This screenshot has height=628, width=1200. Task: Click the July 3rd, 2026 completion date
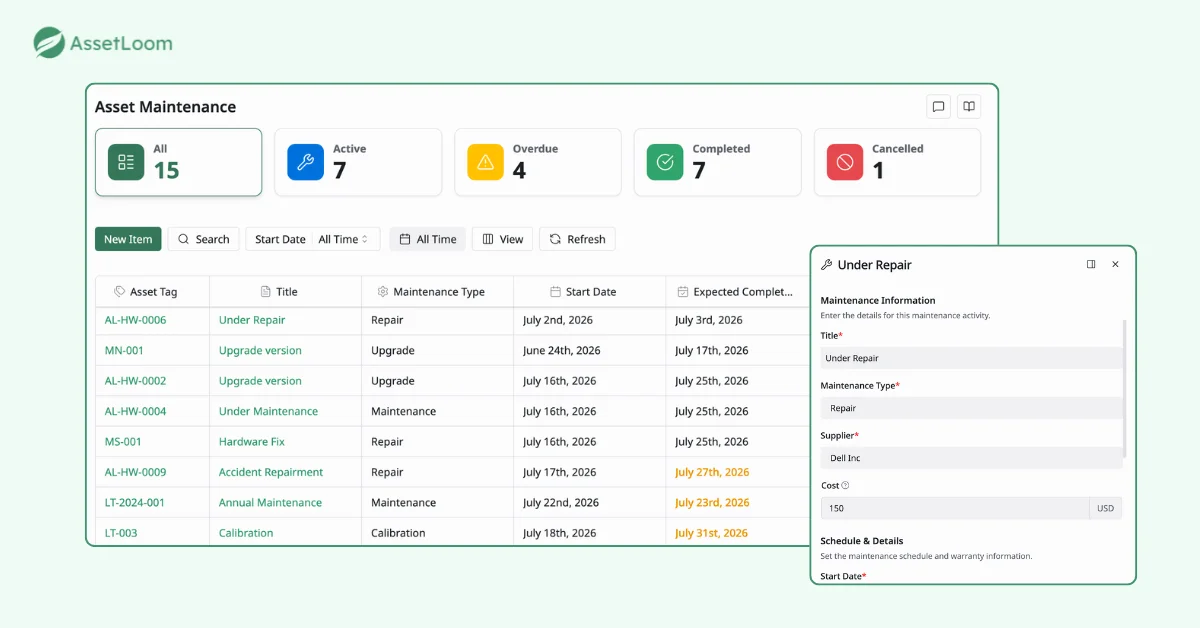[x=709, y=320]
